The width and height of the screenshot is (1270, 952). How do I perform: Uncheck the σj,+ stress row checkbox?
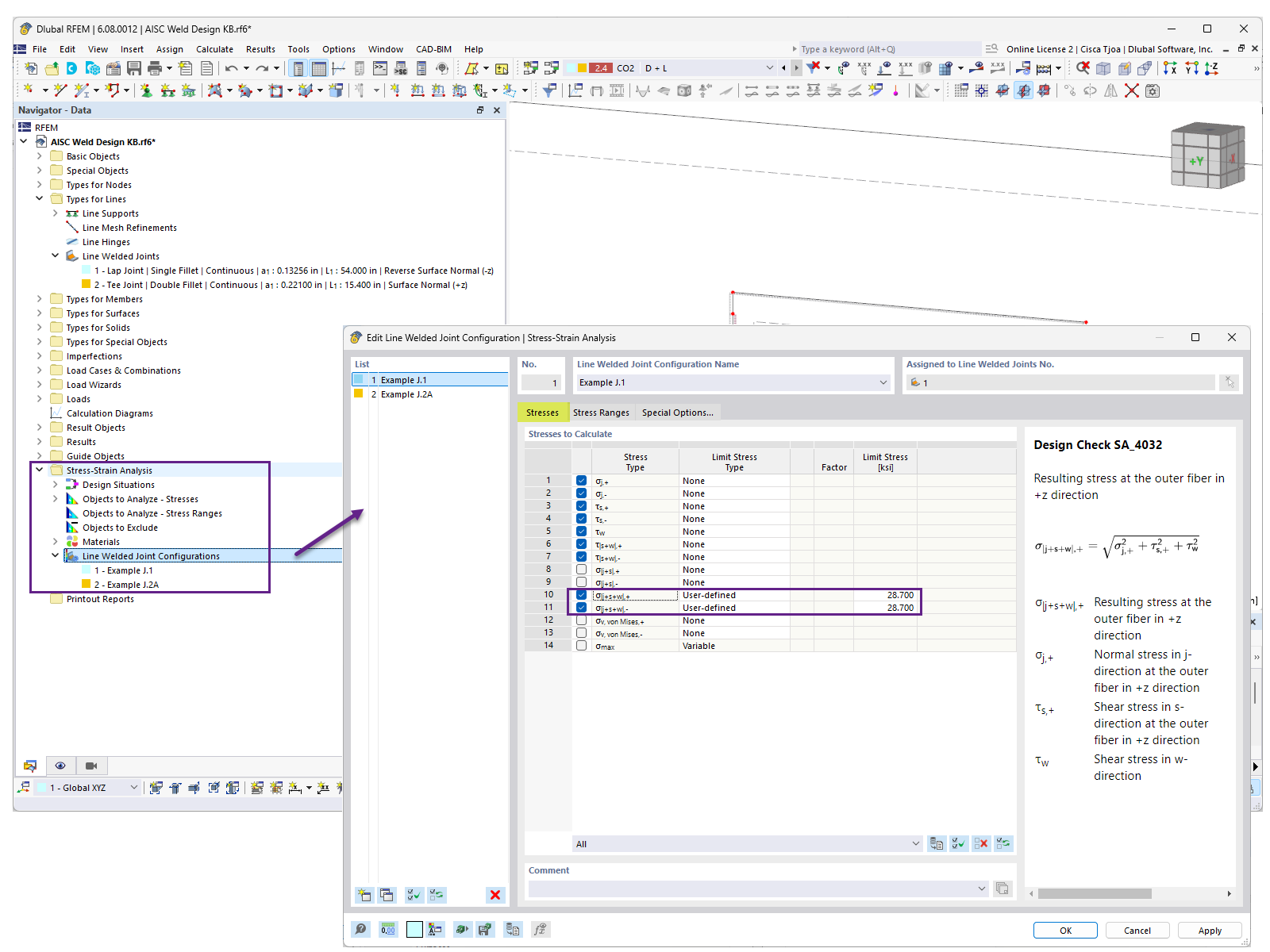pos(582,480)
